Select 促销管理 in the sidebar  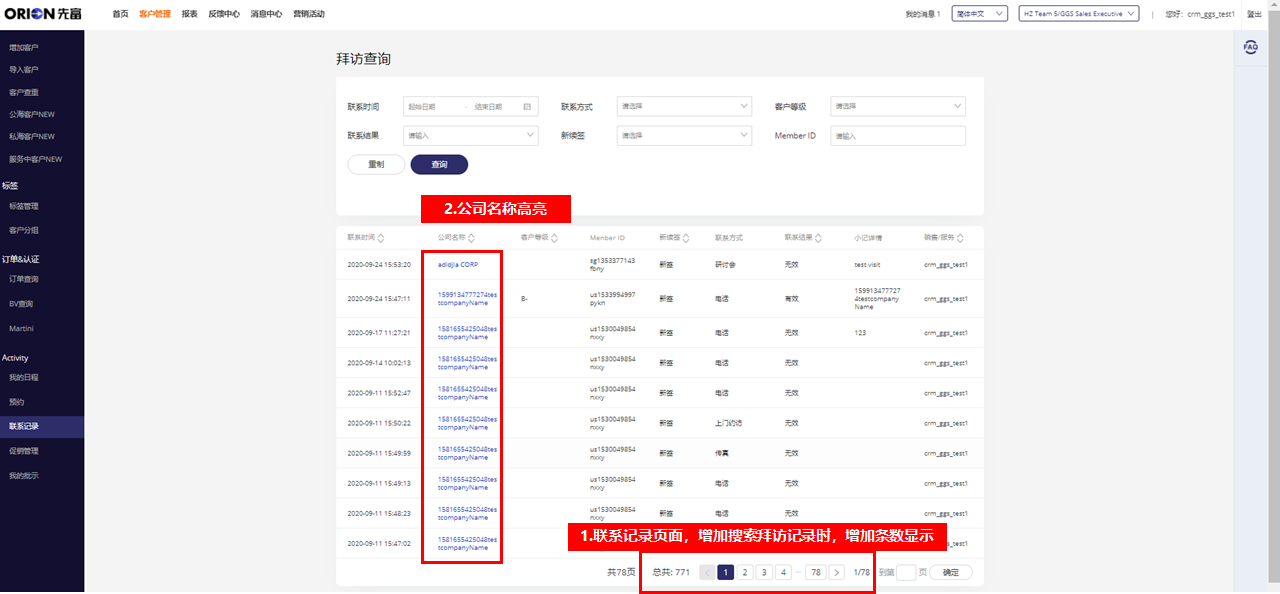24,451
